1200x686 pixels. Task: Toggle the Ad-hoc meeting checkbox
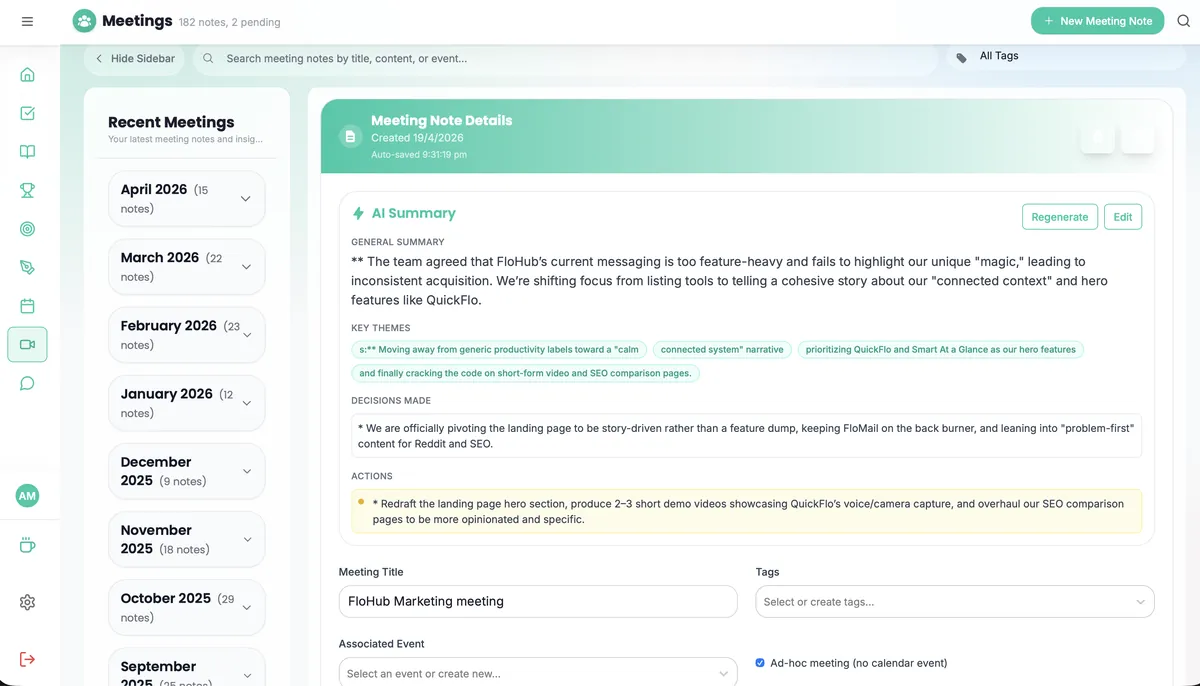pos(760,663)
